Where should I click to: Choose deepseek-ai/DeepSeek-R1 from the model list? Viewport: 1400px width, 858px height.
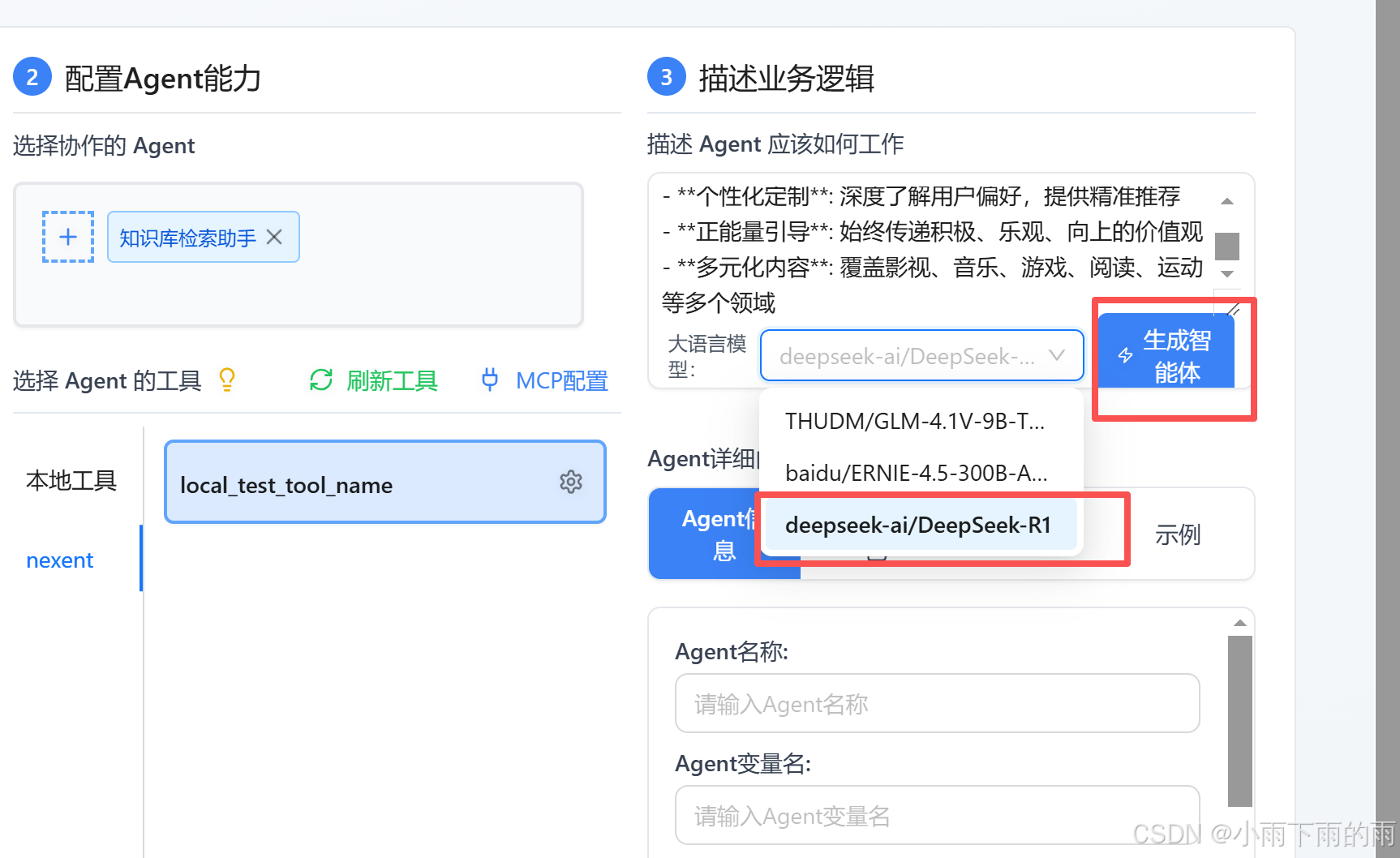coord(920,525)
